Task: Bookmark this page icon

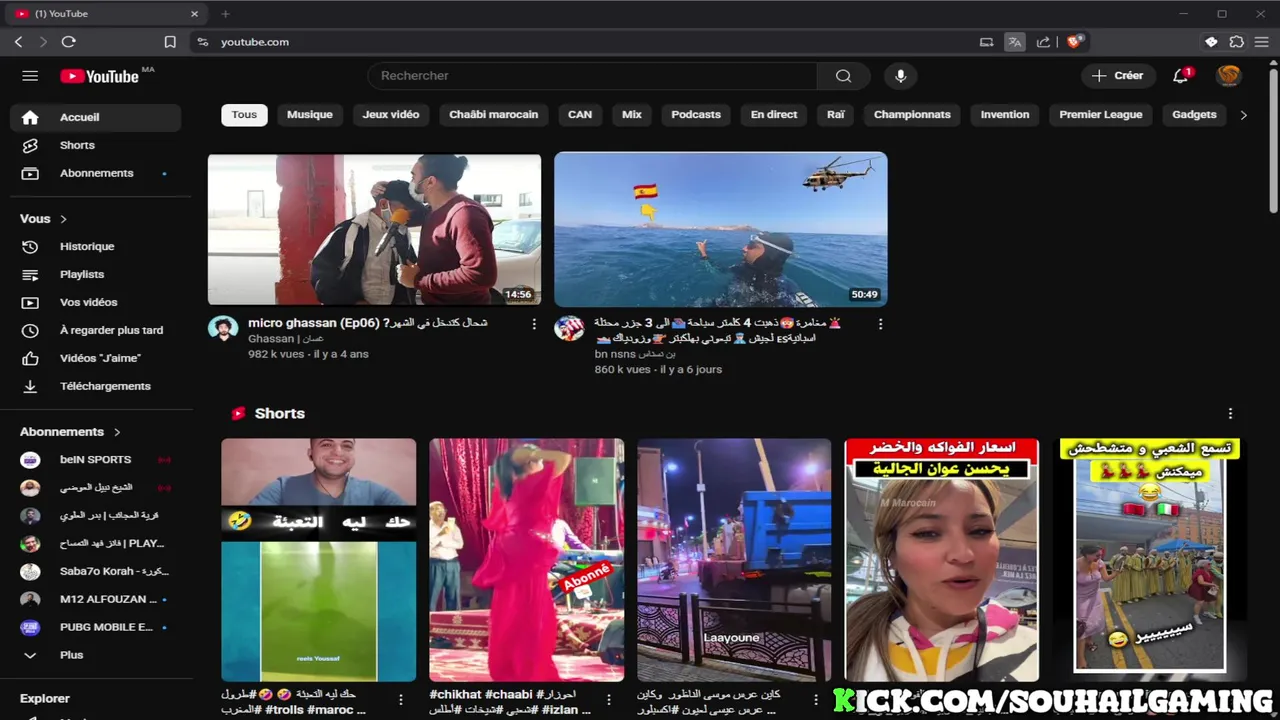Action: [170, 42]
